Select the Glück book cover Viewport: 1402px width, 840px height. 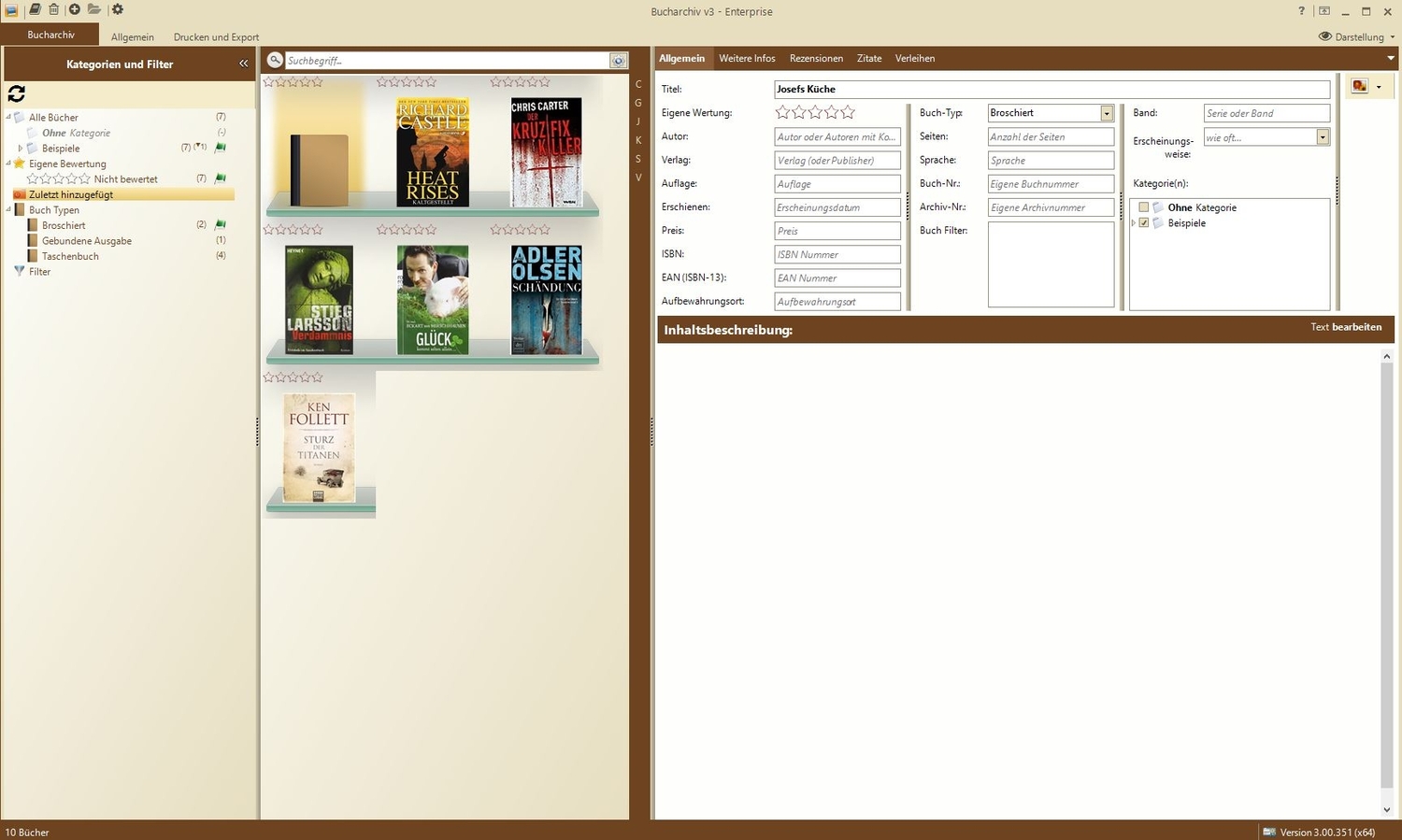(433, 300)
